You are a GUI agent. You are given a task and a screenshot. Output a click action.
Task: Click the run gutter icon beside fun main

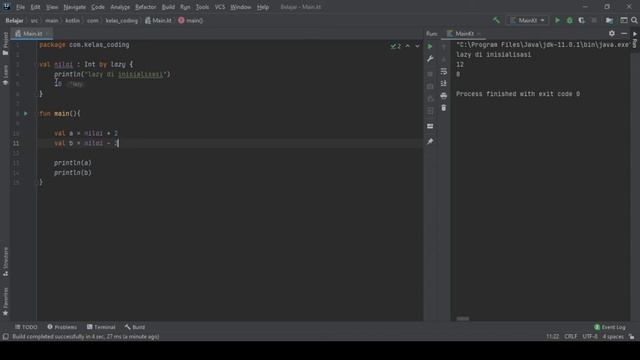25,113
